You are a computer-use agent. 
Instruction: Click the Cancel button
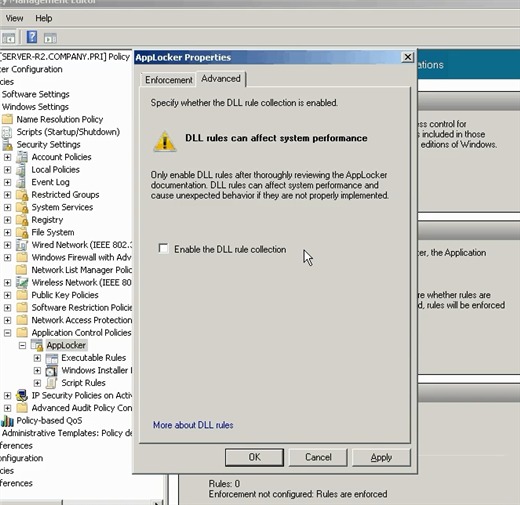coord(318,457)
